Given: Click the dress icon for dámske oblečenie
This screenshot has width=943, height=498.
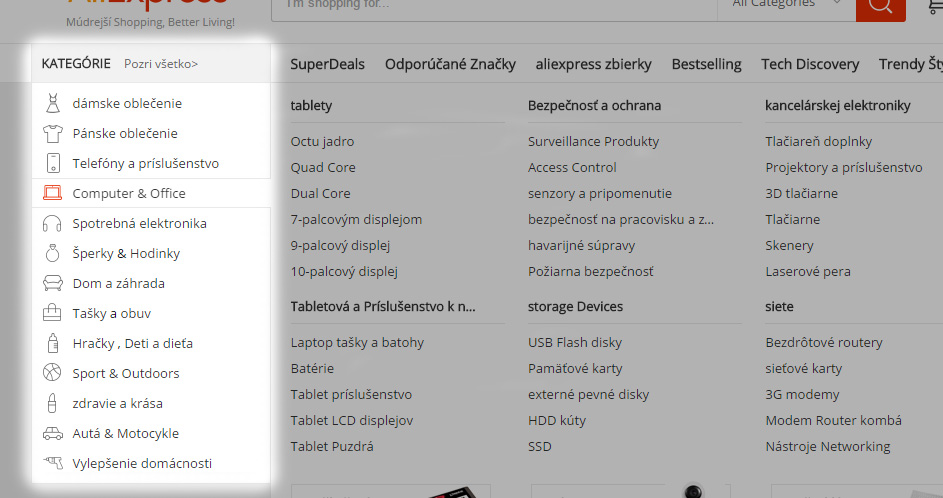Looking at the screenshot, I should [53, 103].
